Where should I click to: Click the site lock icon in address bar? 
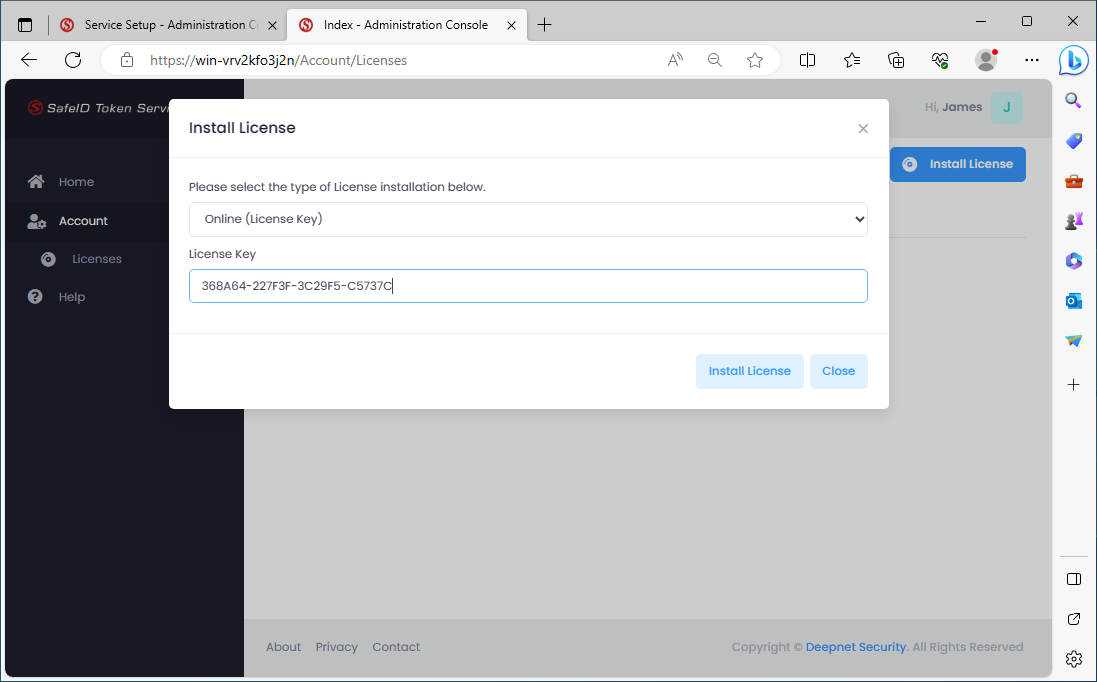127,60
